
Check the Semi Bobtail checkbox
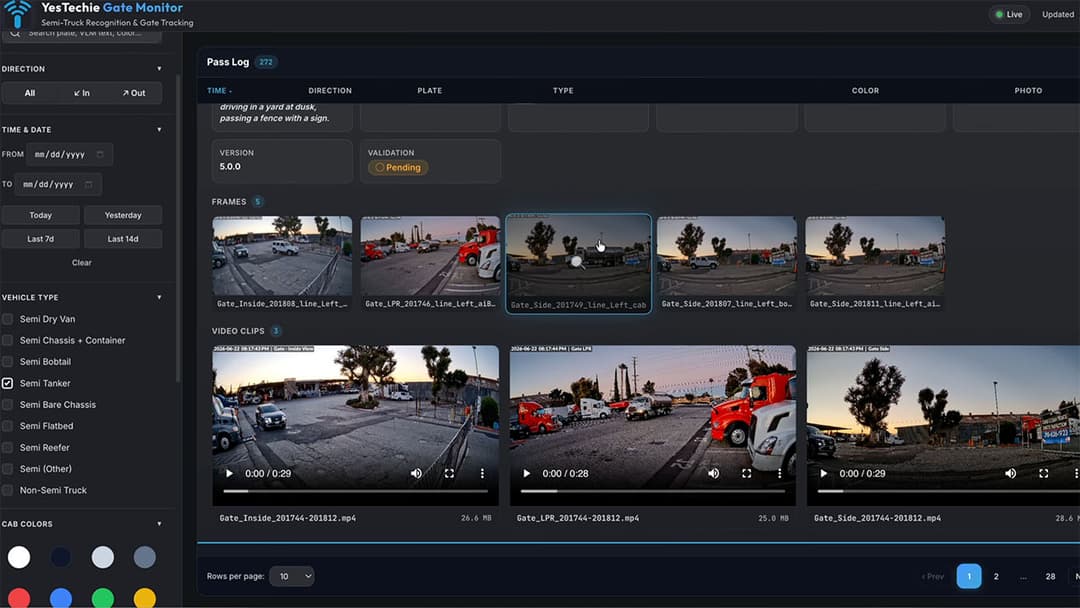(x=8, y=362)
